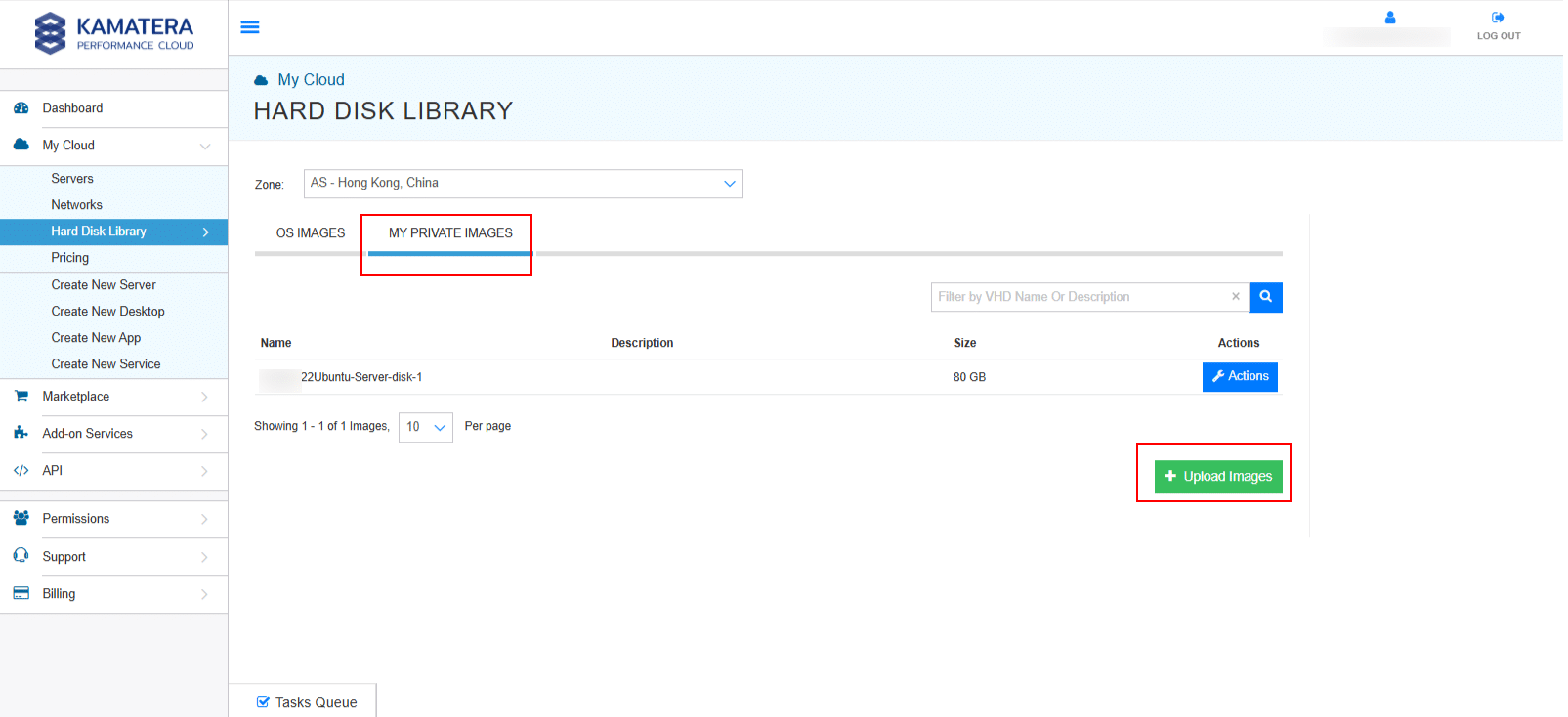The width and height of the screenshot is (1568, 717).
Task: Click the My Cloud breadcrumb link
Action: [311, 80]
